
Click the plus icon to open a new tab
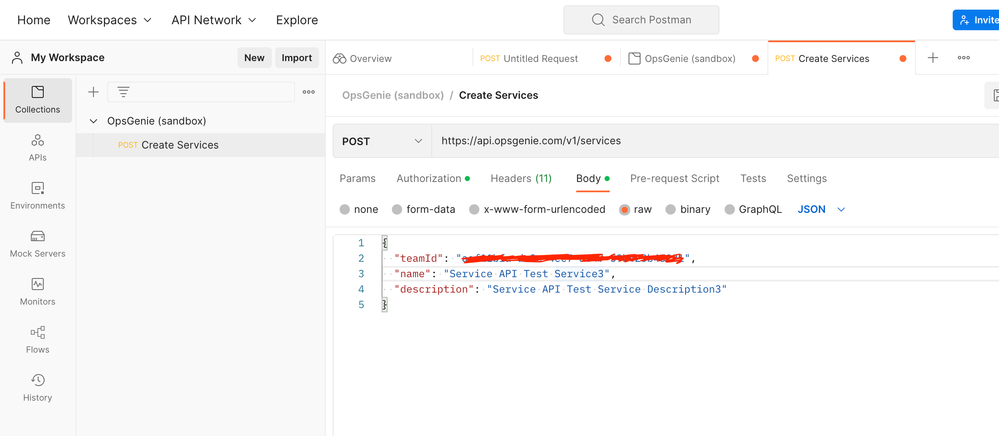[x=933, y=58]
